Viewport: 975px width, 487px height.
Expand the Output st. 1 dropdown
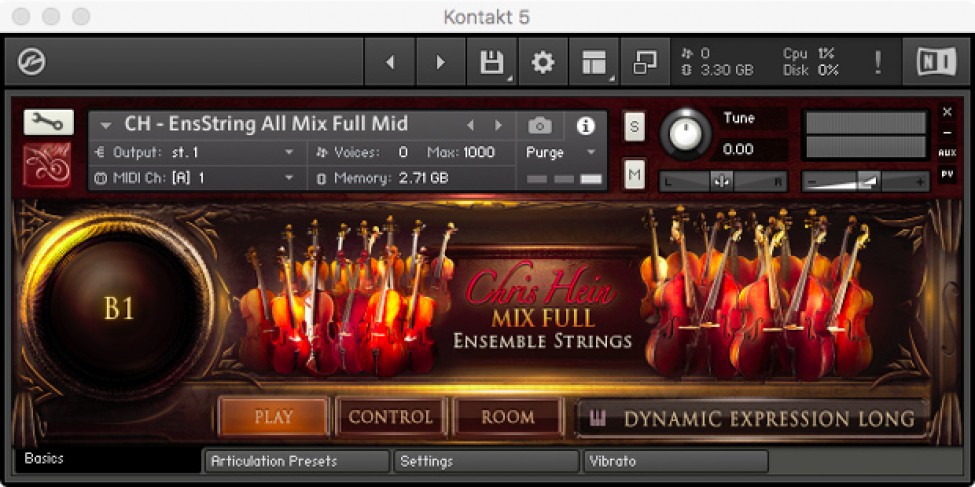coord(196,152)
